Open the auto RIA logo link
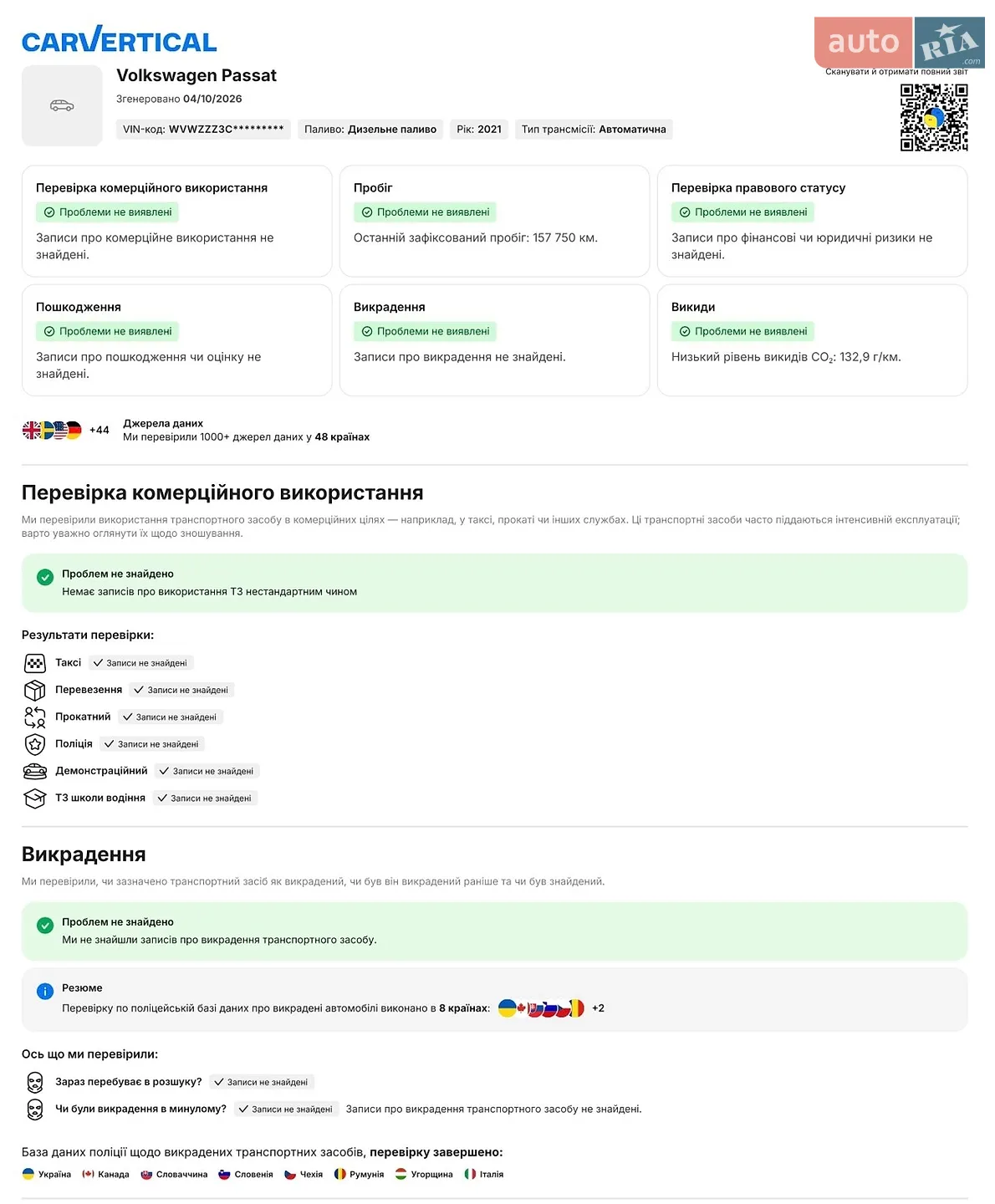The height and width of the screenshot is (1204, 995). 900,42
